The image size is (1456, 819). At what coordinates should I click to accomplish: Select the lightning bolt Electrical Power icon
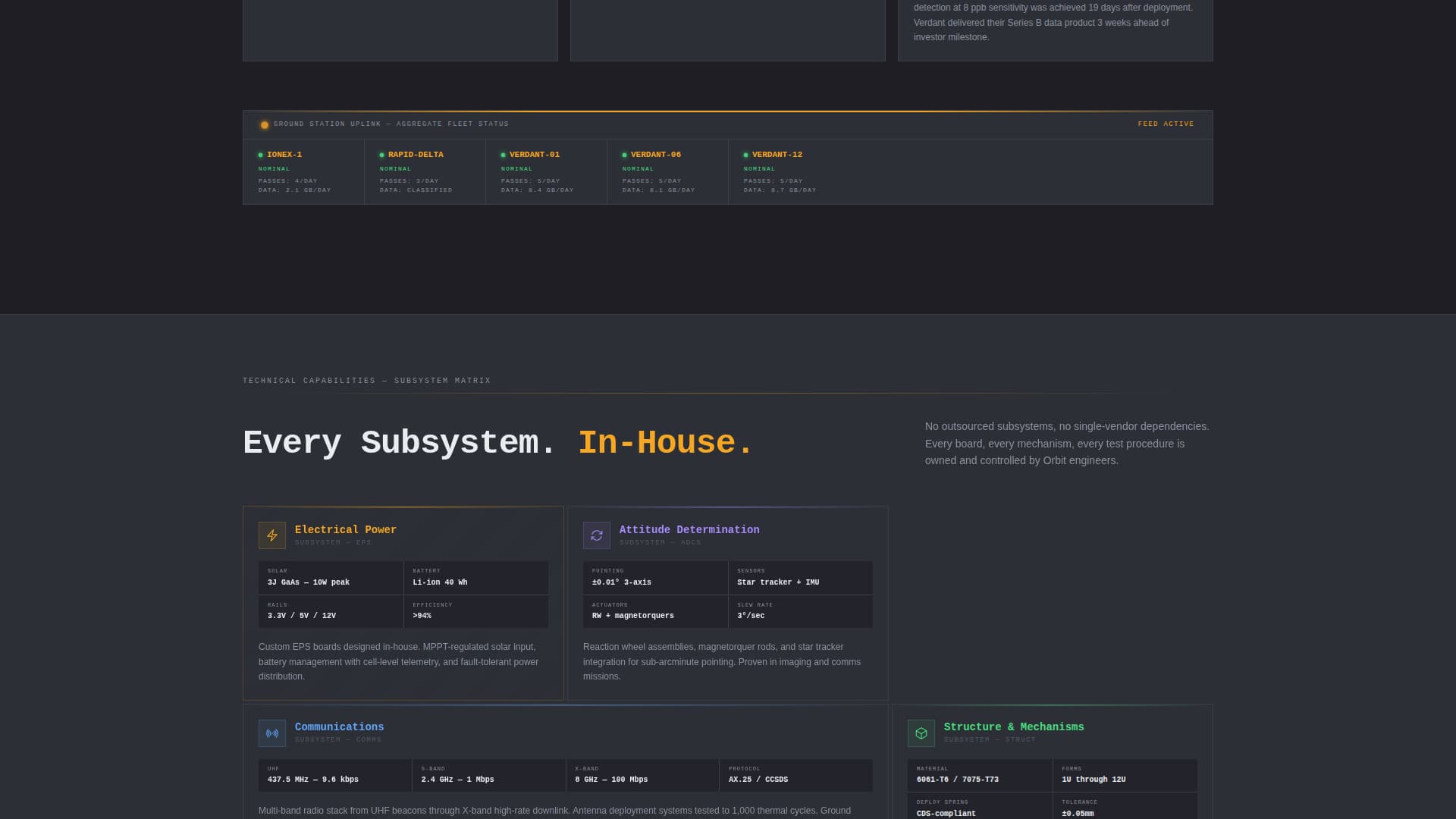click(x=272, y=535)
